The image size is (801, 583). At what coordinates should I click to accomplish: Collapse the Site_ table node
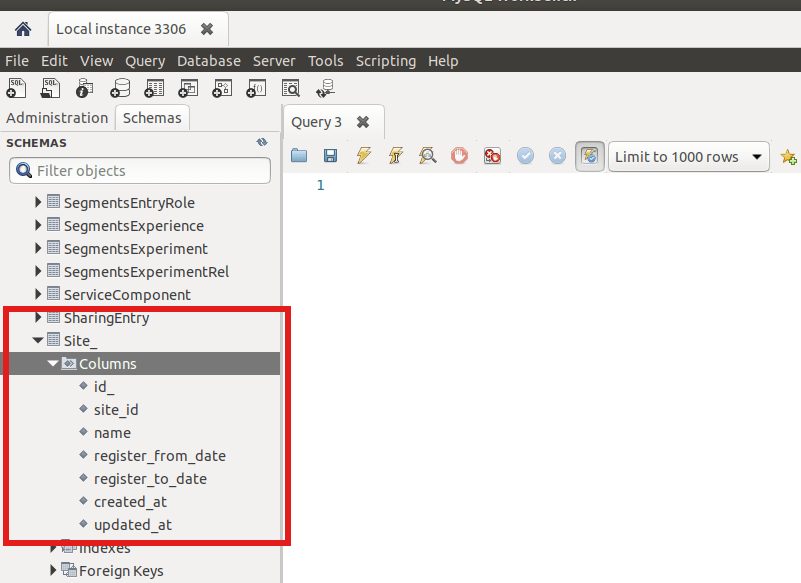click(x=38, y=341)
